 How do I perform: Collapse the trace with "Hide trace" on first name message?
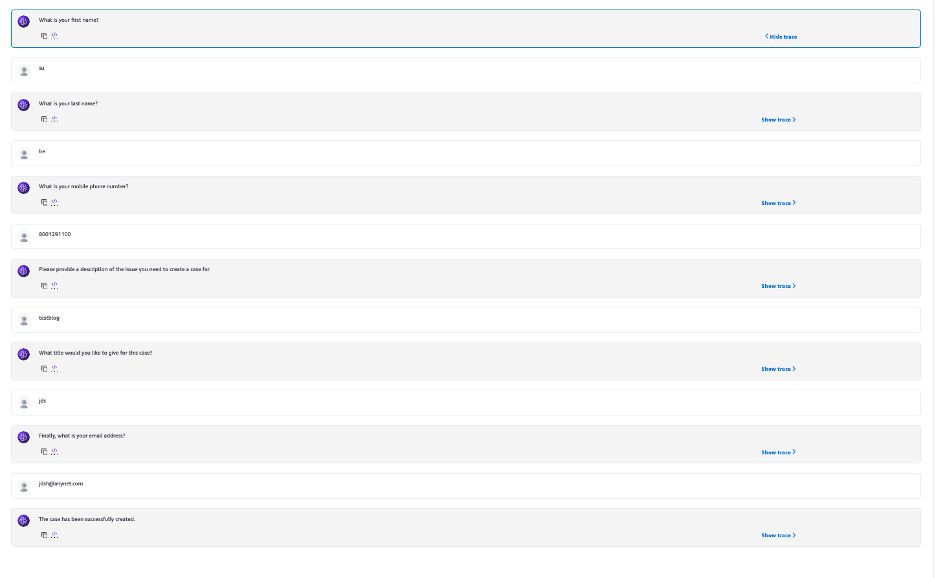(x=781, y=36)
